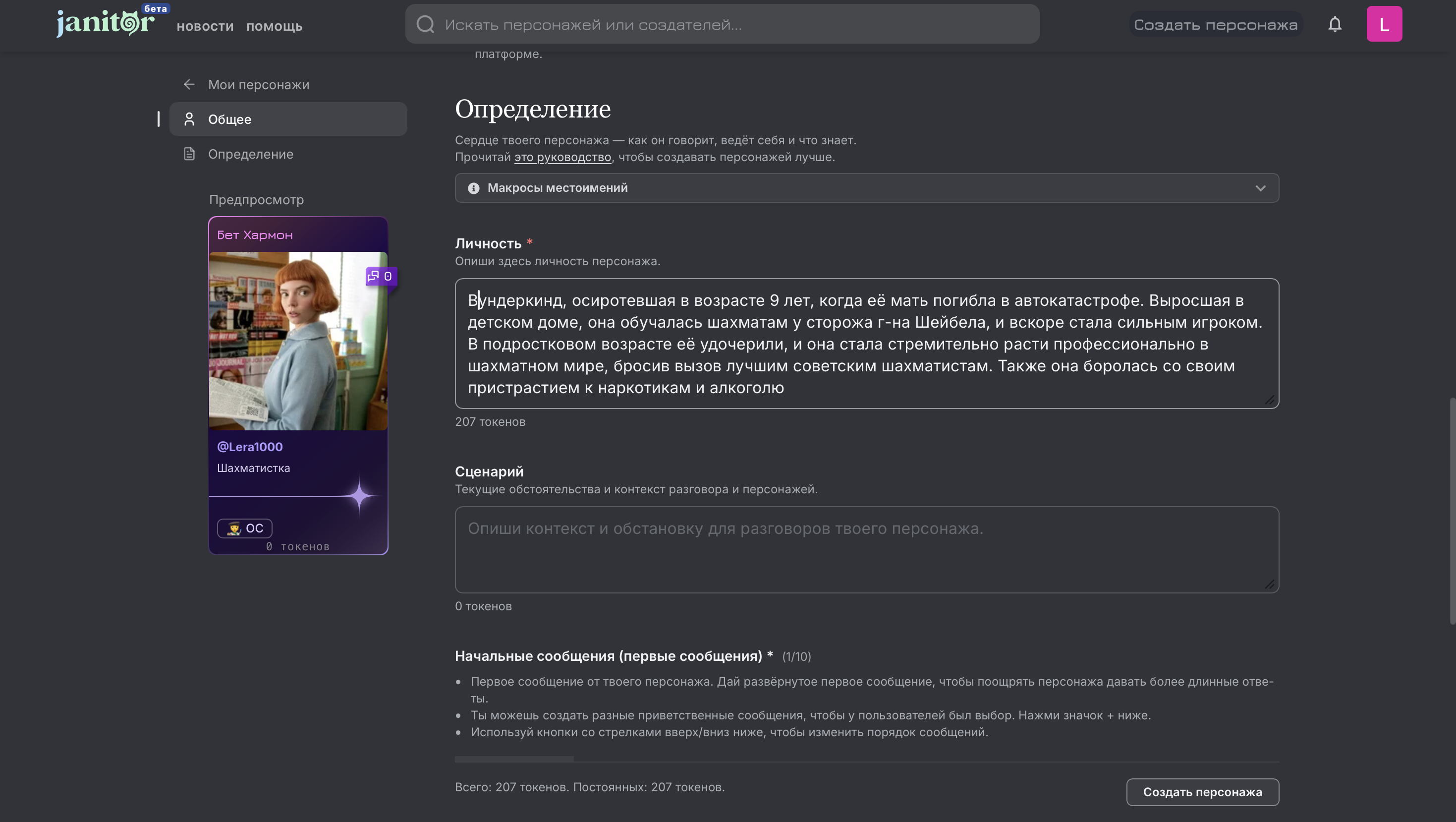Screen dimensions: 1456x822
Task: Click the '(1/10)' messages counter
Action: 796,656
